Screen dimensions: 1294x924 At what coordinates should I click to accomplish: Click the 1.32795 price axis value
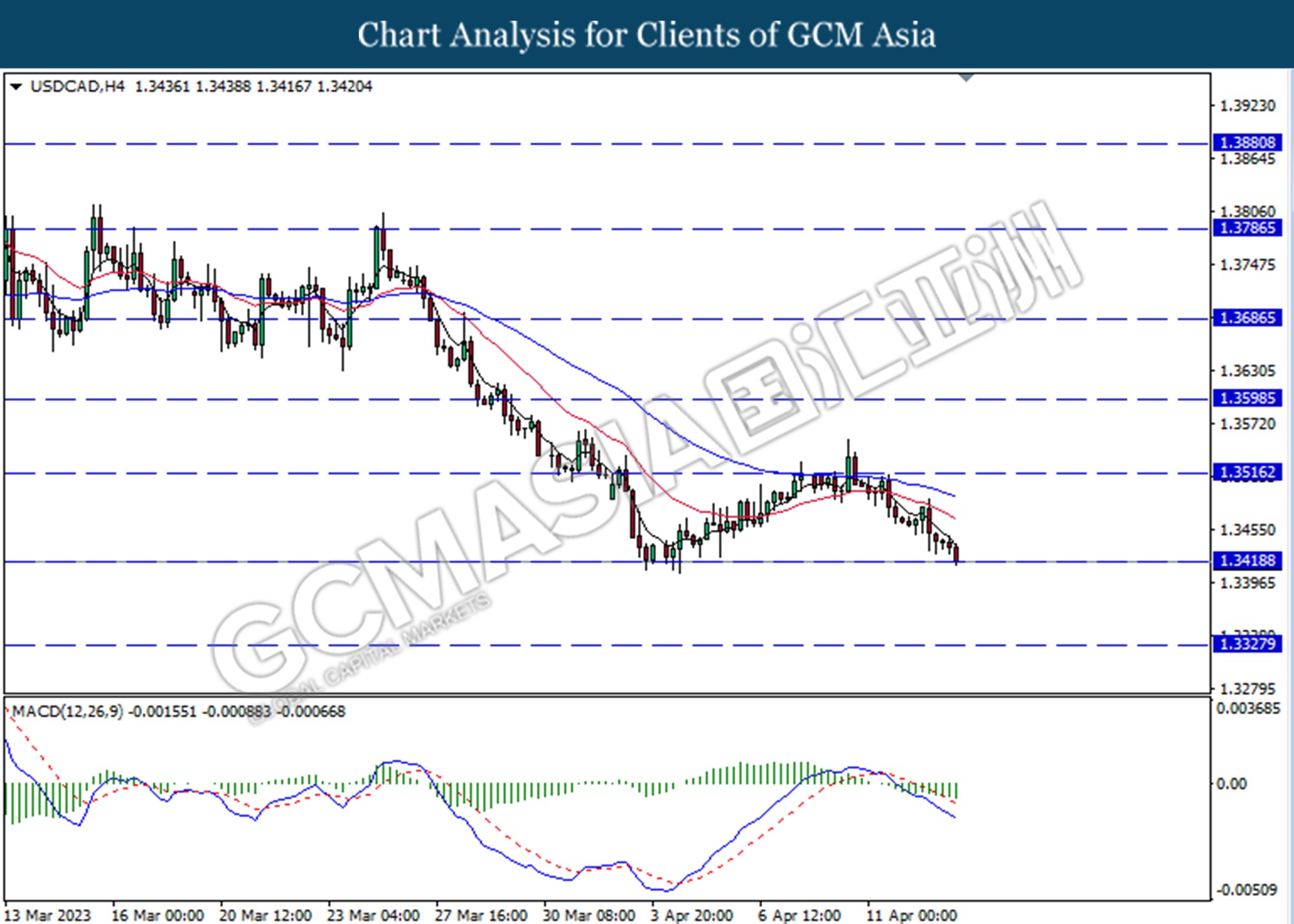[1247, 689]
